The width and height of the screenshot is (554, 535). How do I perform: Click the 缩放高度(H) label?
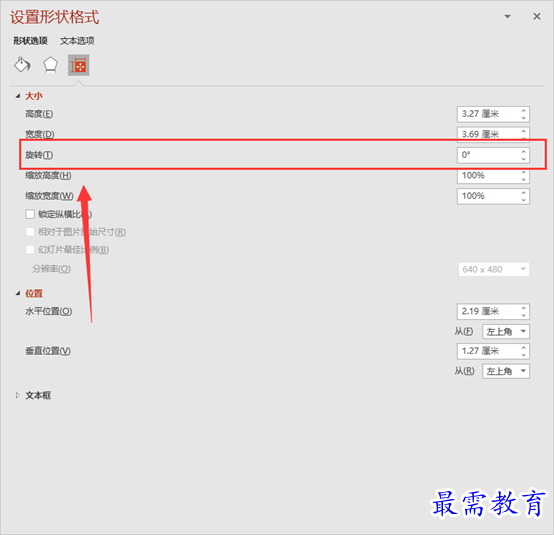(48, 176)
